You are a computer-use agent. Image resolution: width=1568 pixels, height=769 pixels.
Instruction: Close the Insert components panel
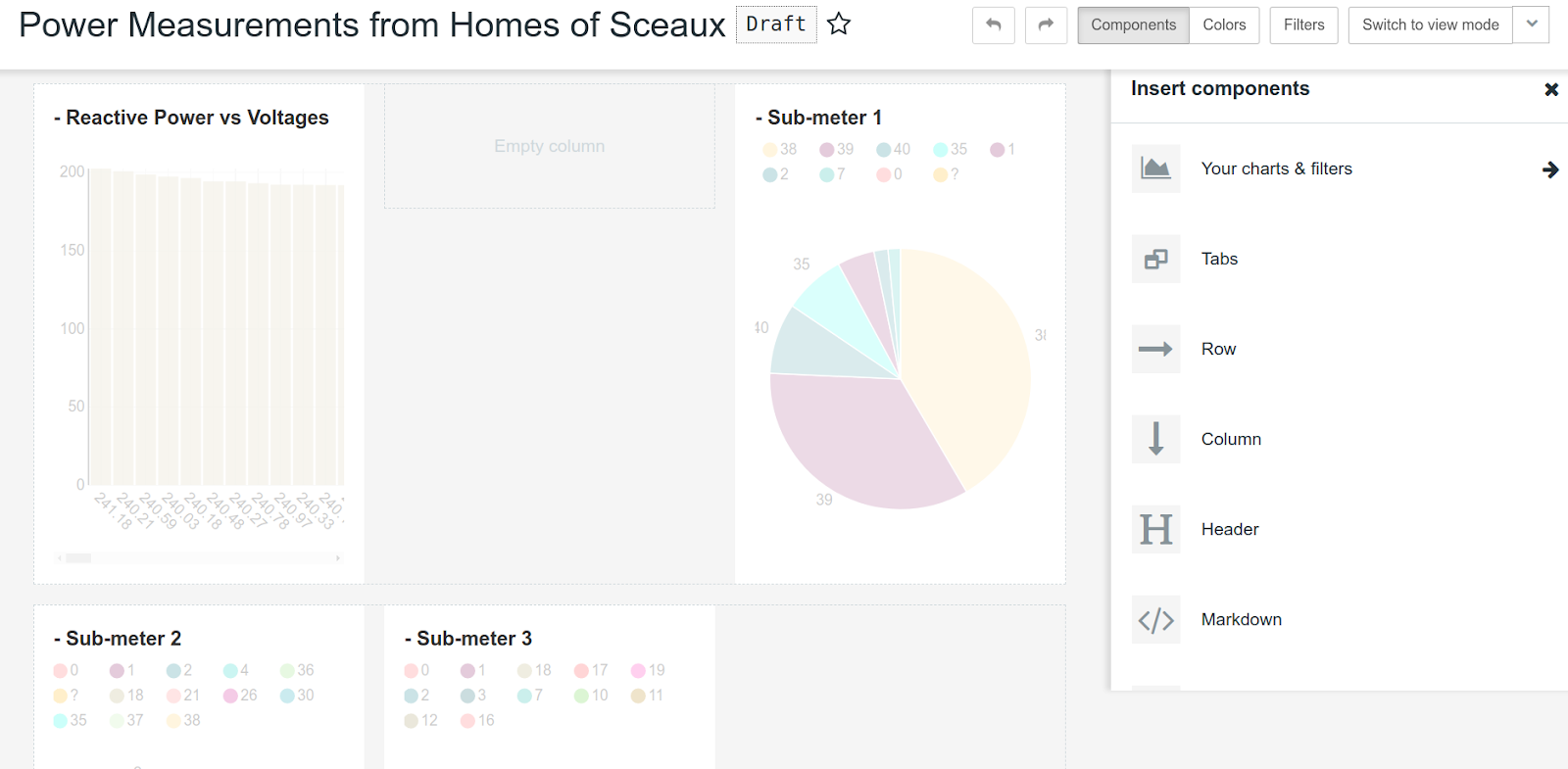[x=1551, y=89]
